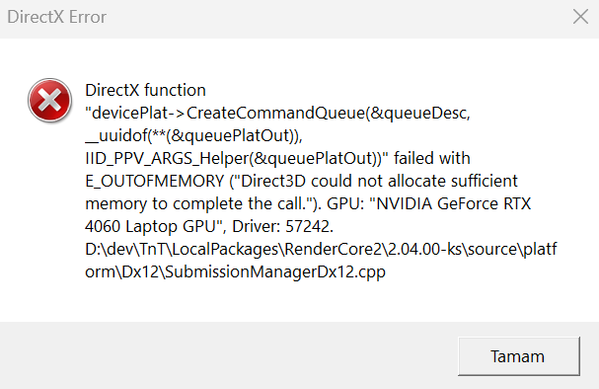
Task: Close the DirectX Error dialog with X
Action: (x=580, y=17)
